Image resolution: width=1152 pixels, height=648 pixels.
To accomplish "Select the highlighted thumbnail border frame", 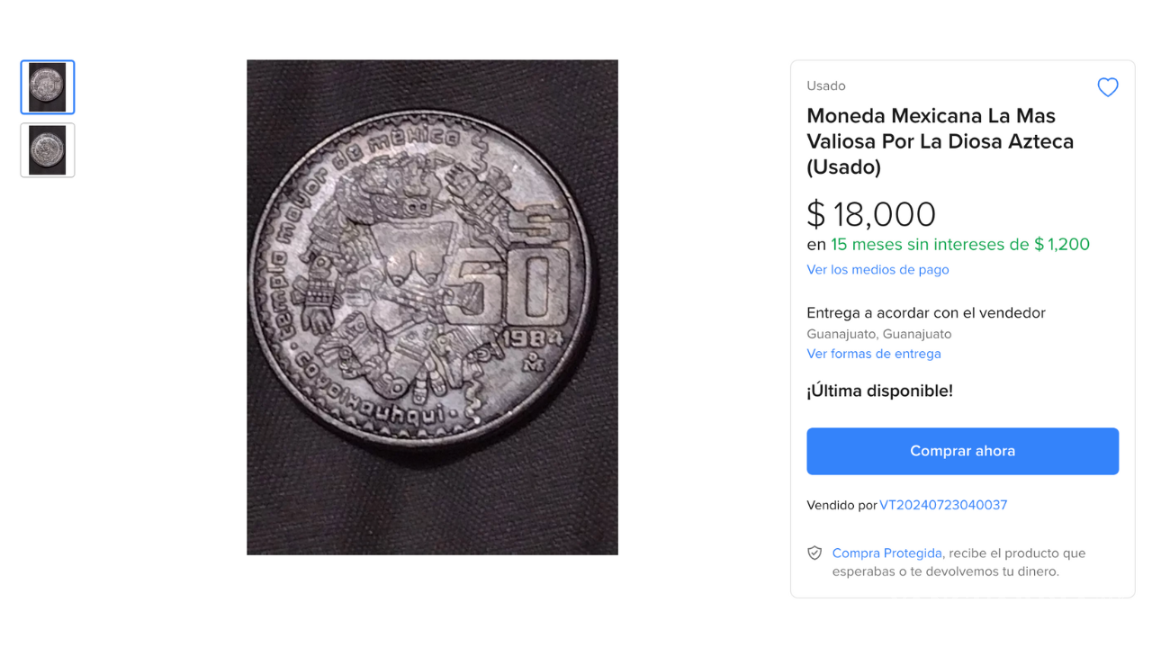I will pyautogui.click(x=47, y=87).
